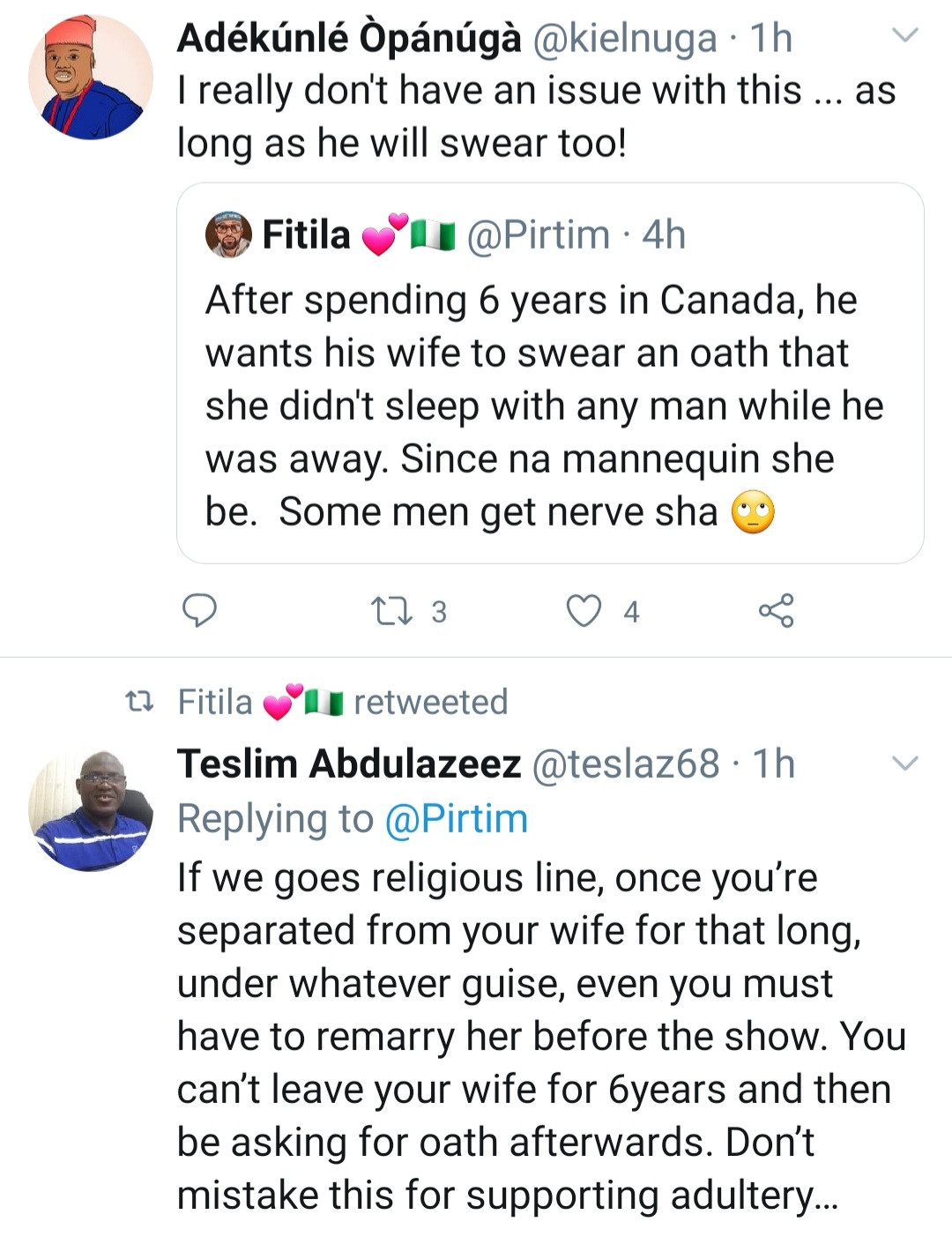Image resolution: width=952 pixels, height=1237 pixels.
Task: Open Adékúnlé Òpánúgà's profile picture
Action: coord(90,78)
